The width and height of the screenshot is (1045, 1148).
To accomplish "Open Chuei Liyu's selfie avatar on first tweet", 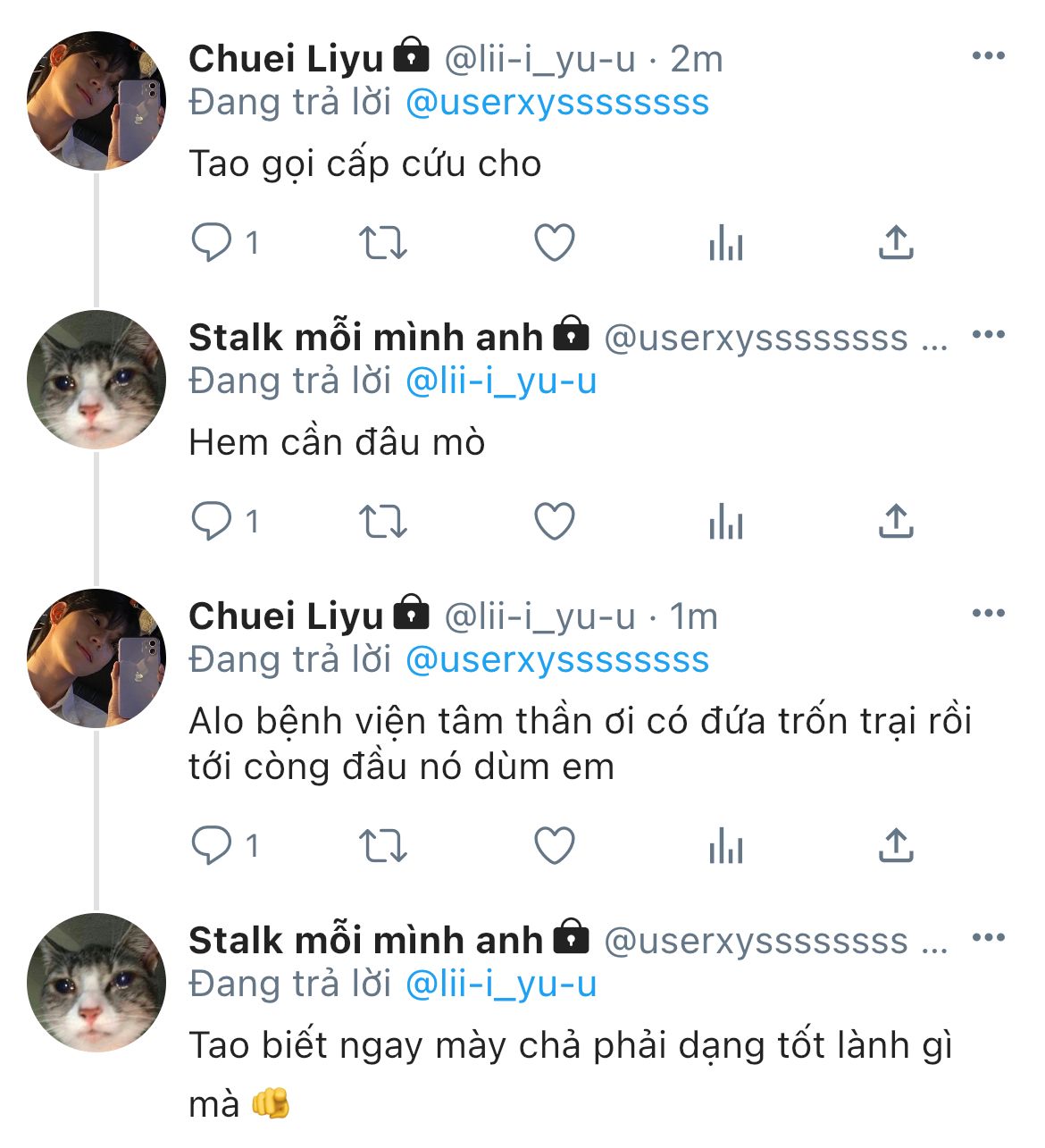I will coord(96,101).
